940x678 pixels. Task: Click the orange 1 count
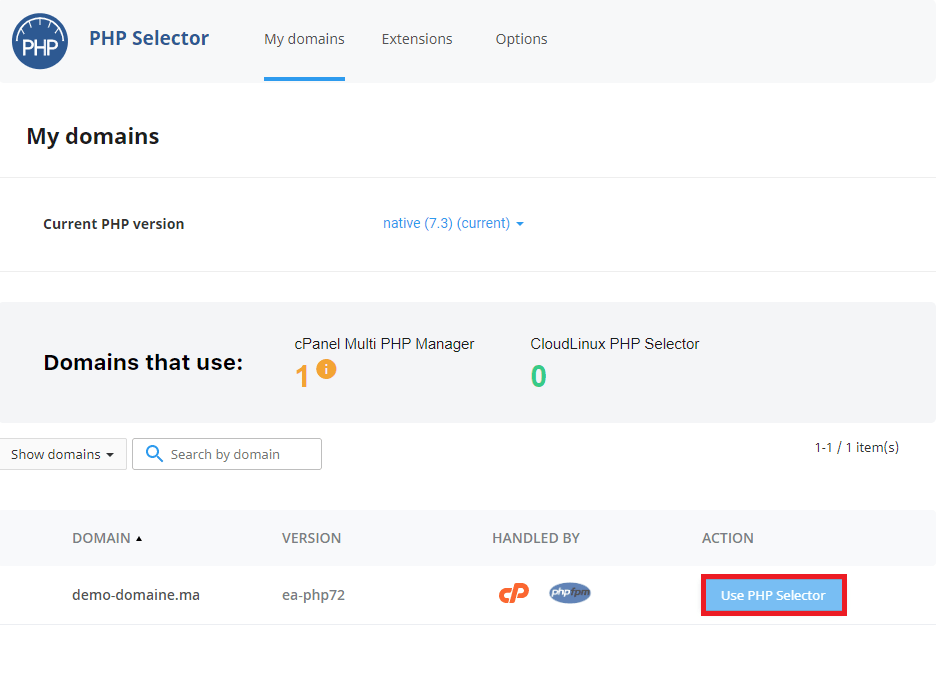[302, 377]
